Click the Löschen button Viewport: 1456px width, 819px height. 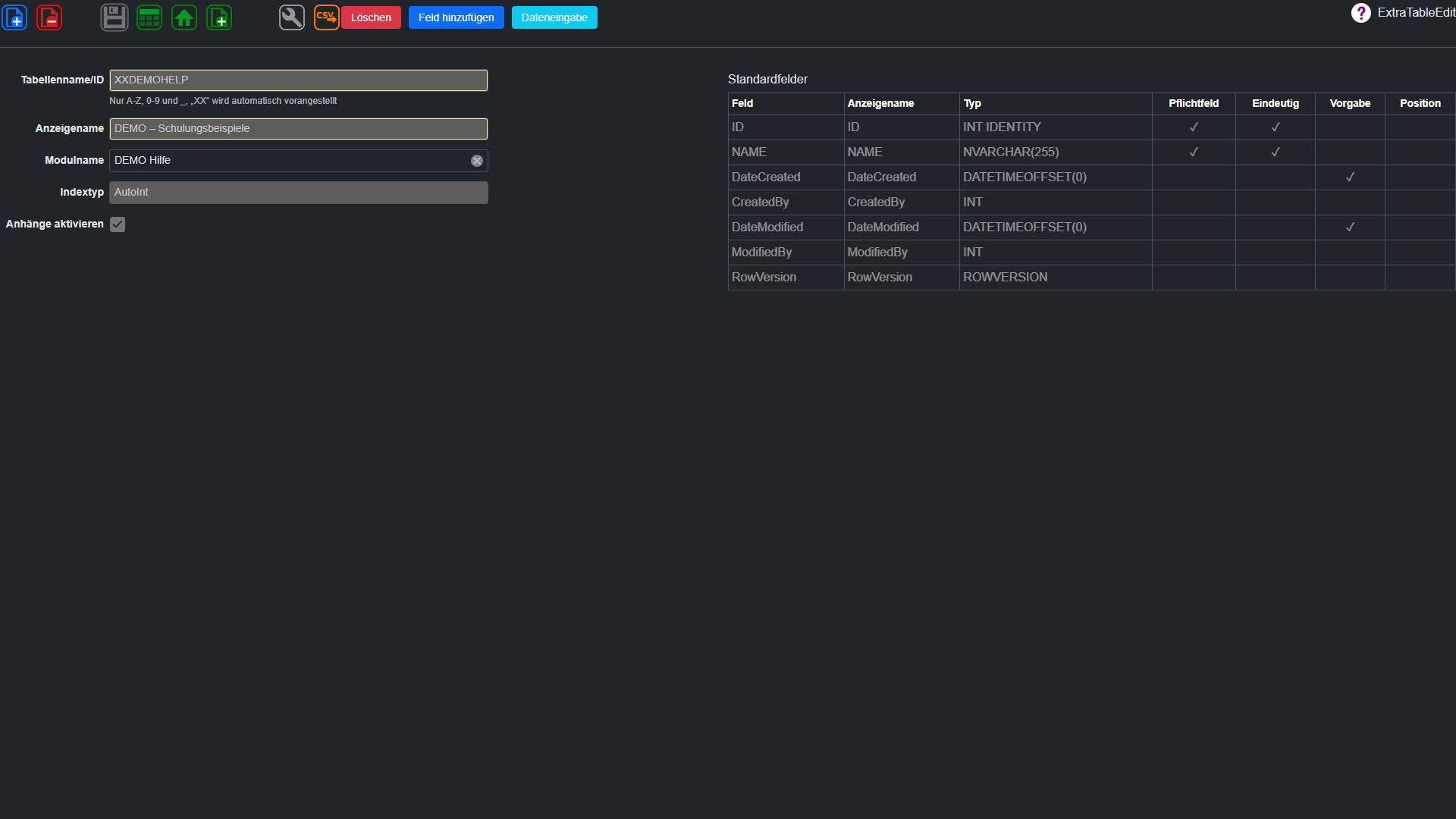371,17
